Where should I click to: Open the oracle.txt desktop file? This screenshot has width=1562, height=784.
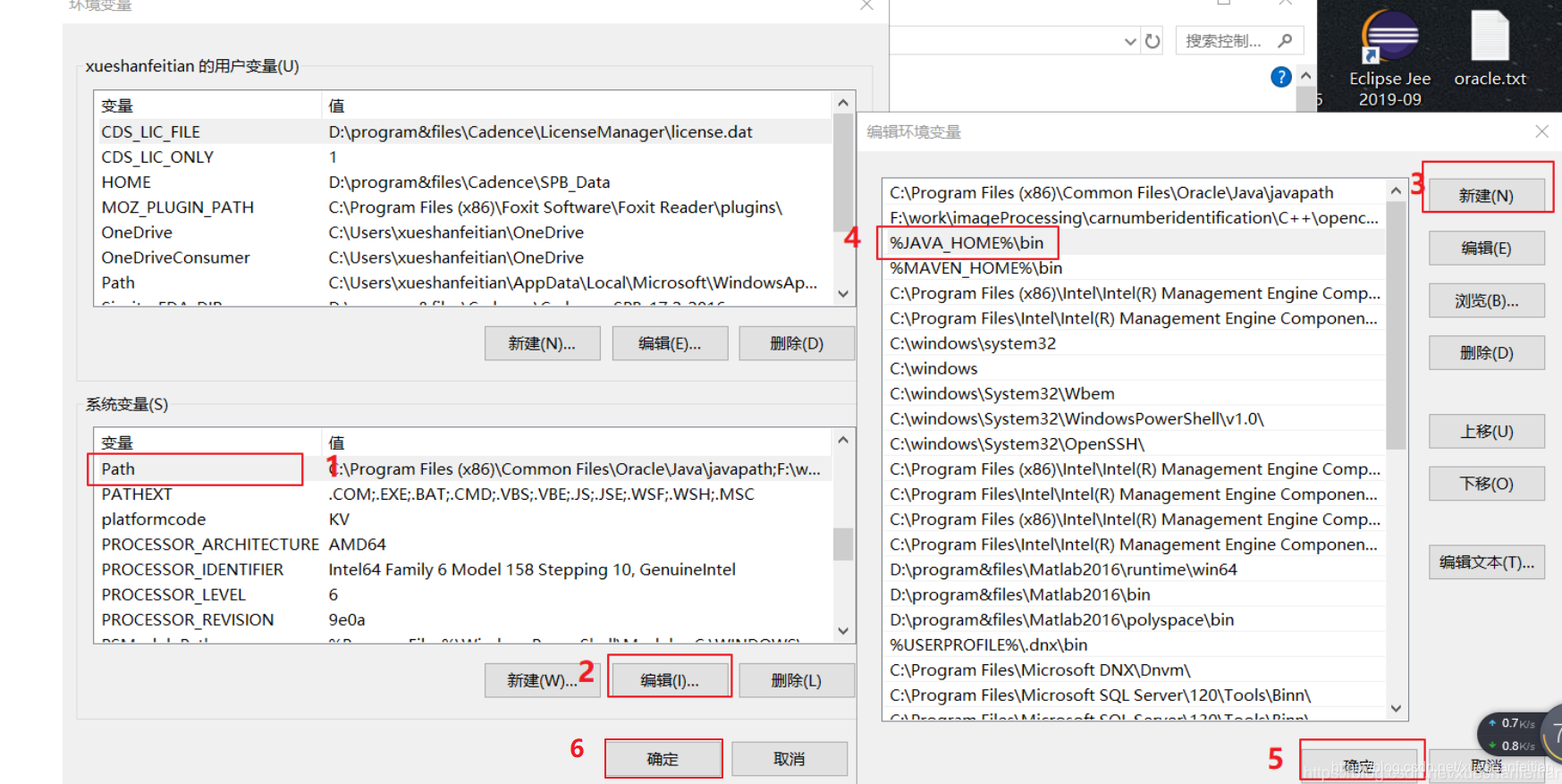coord(1490,49)
